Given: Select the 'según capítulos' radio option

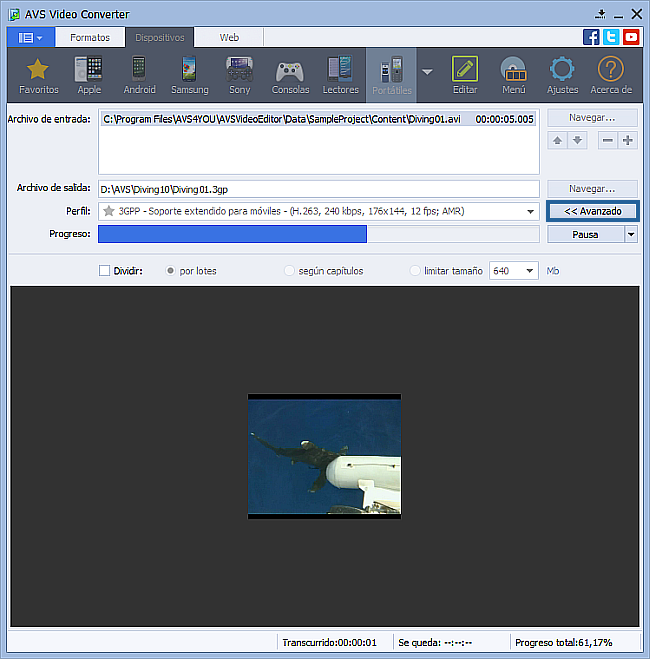Looking at the screenshot, I should pos(290,271).
